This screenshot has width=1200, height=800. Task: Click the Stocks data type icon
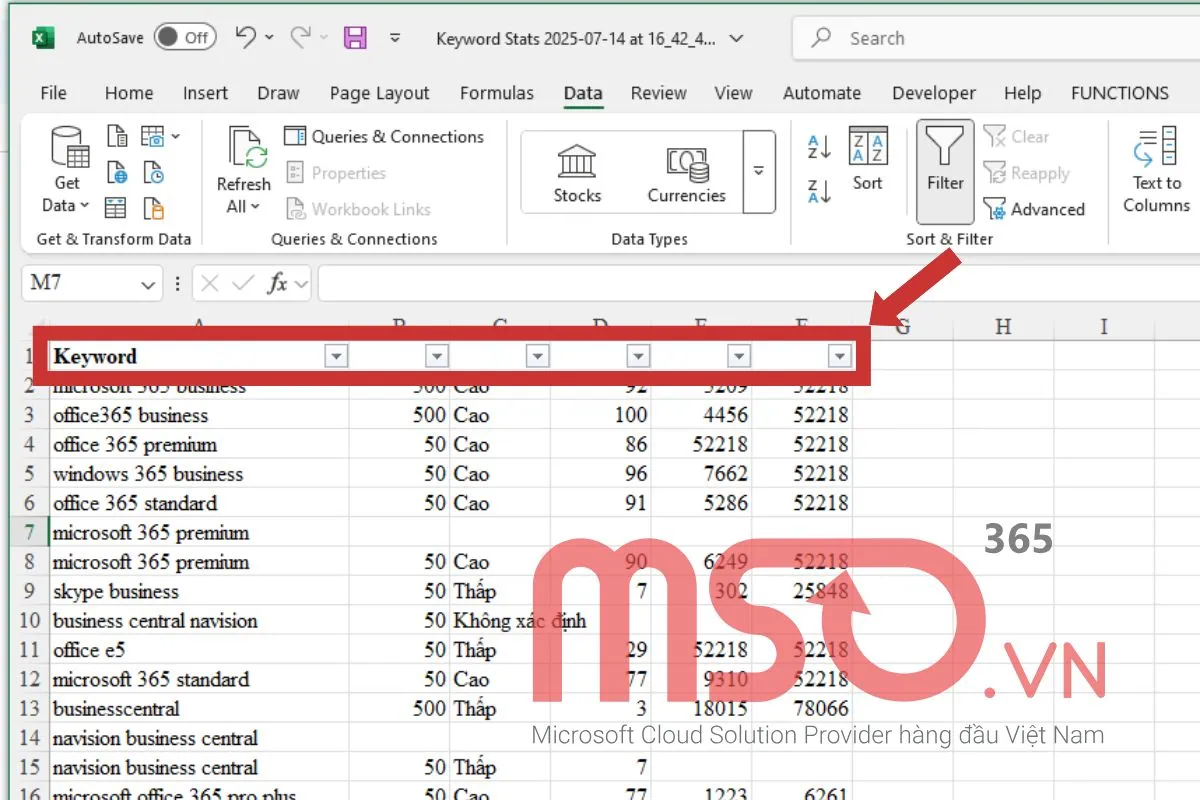577,172
